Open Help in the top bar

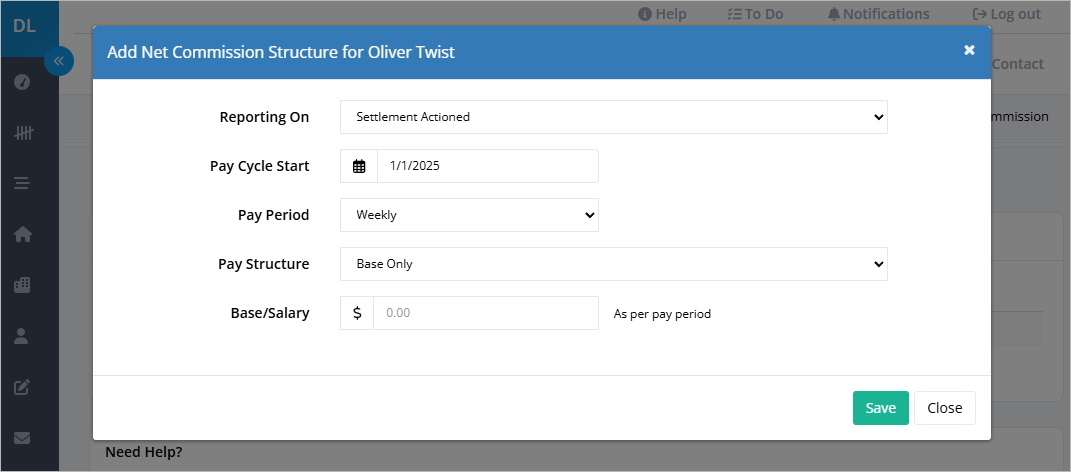[x=662, y=14]
